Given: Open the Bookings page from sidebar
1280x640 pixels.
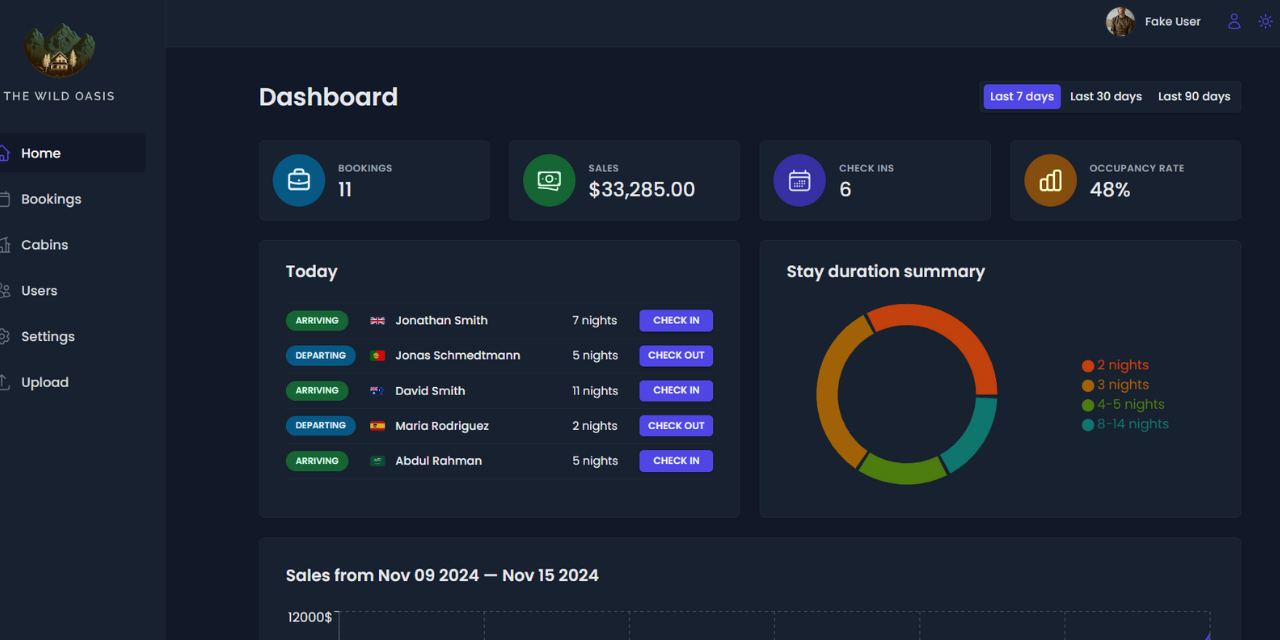Looking at the screenshot, I should click(72, 199).
